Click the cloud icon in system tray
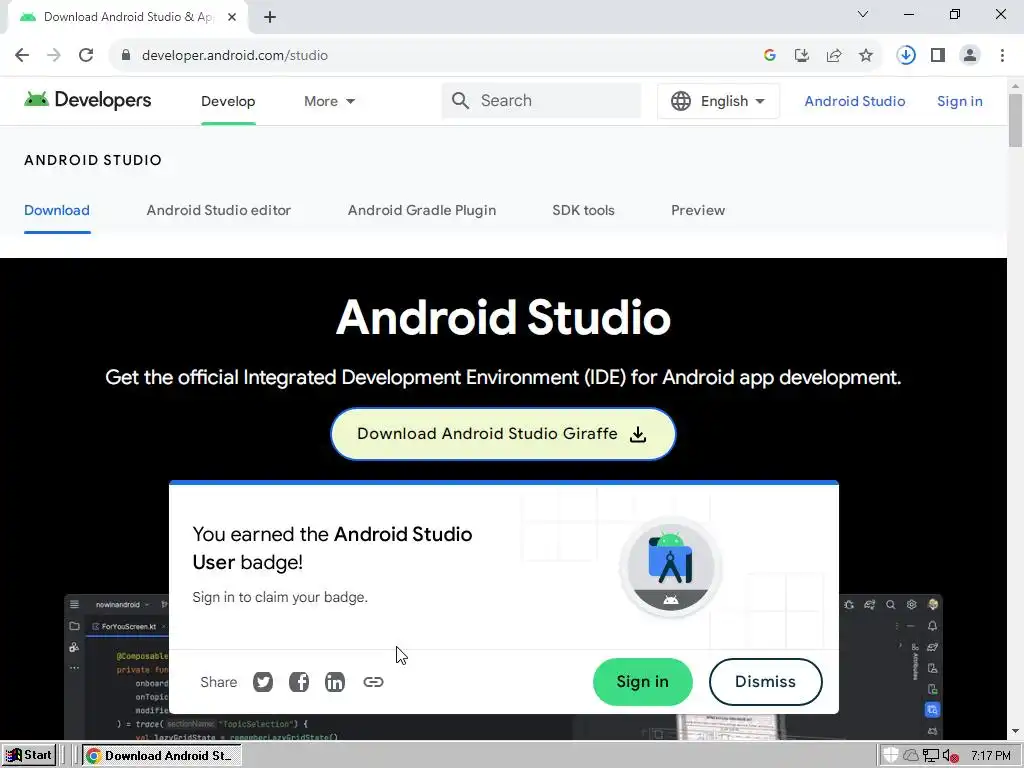Image resolution: width=1024 pixels, height=768 pixels. pos(911,756)
